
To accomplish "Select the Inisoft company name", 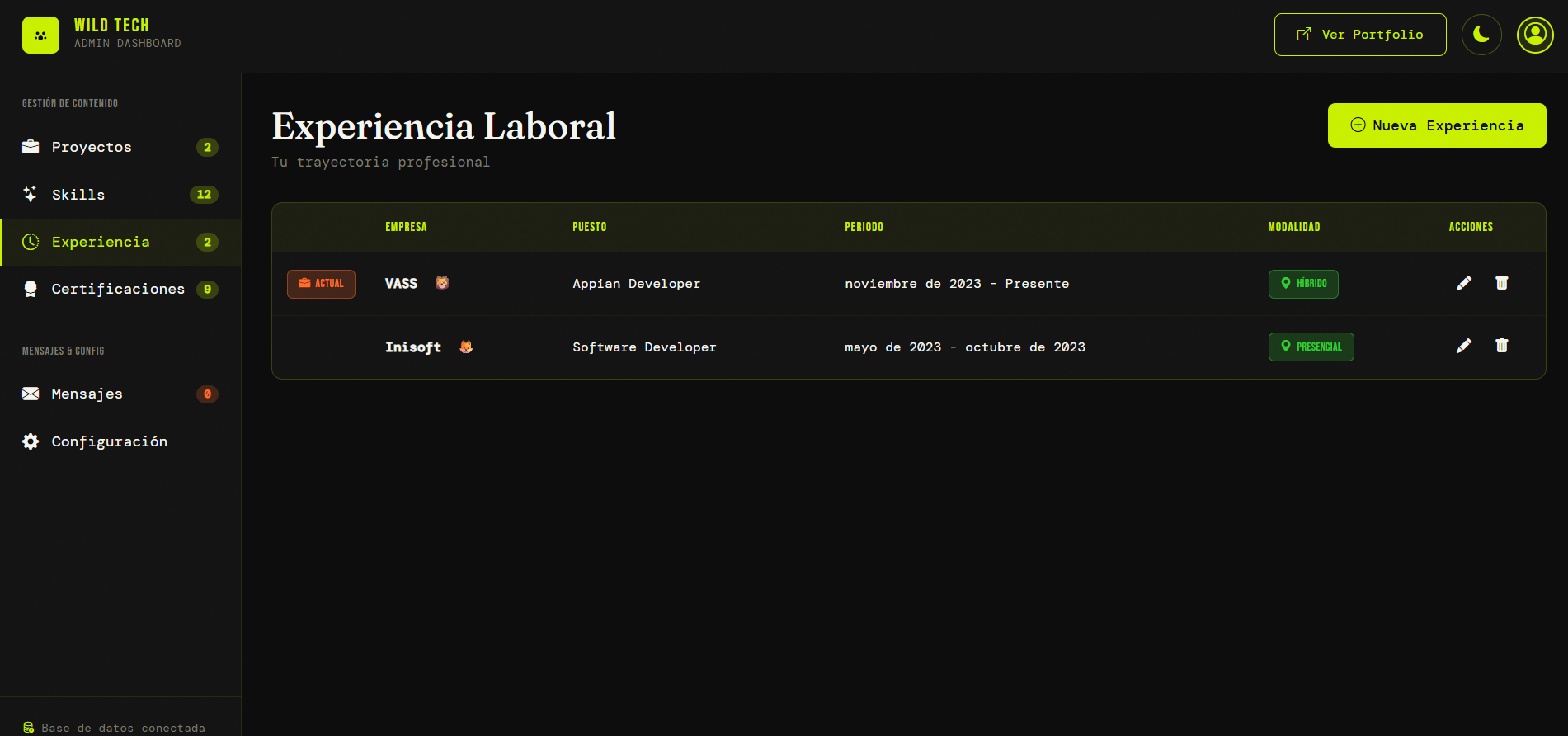I will coord(413,347).
